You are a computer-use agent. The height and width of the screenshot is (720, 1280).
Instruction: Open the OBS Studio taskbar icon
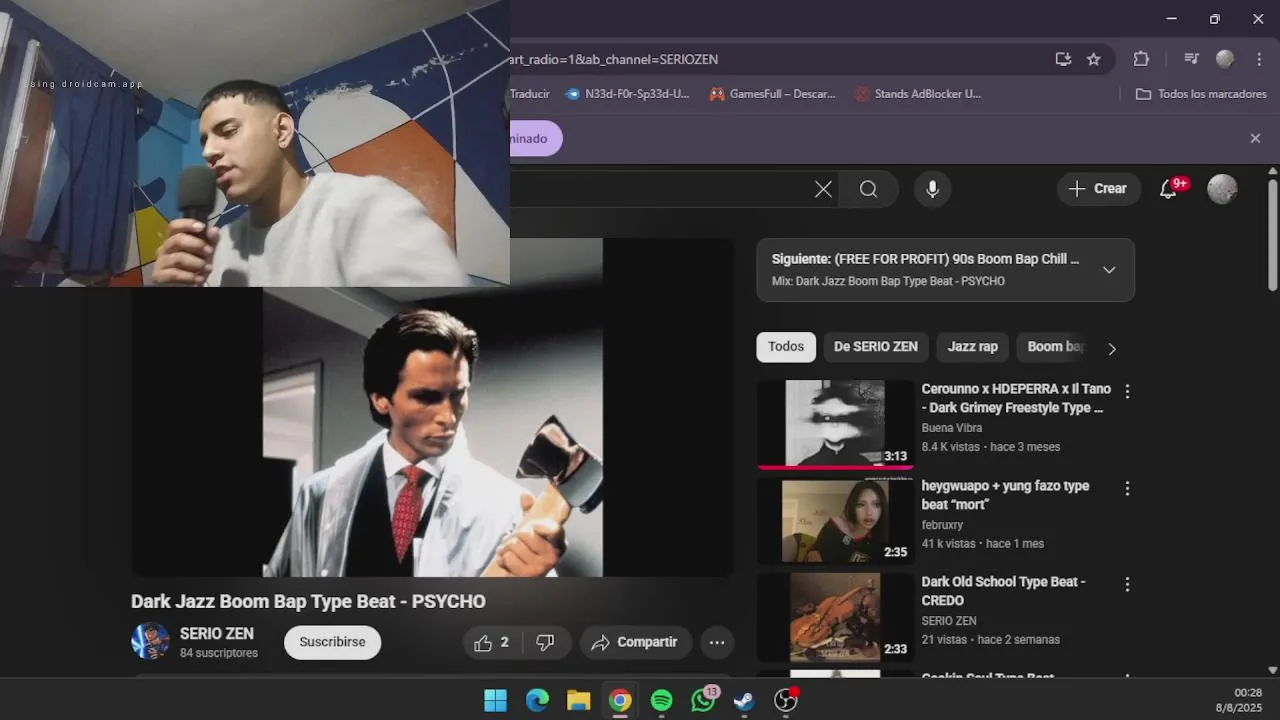(786, 700)
